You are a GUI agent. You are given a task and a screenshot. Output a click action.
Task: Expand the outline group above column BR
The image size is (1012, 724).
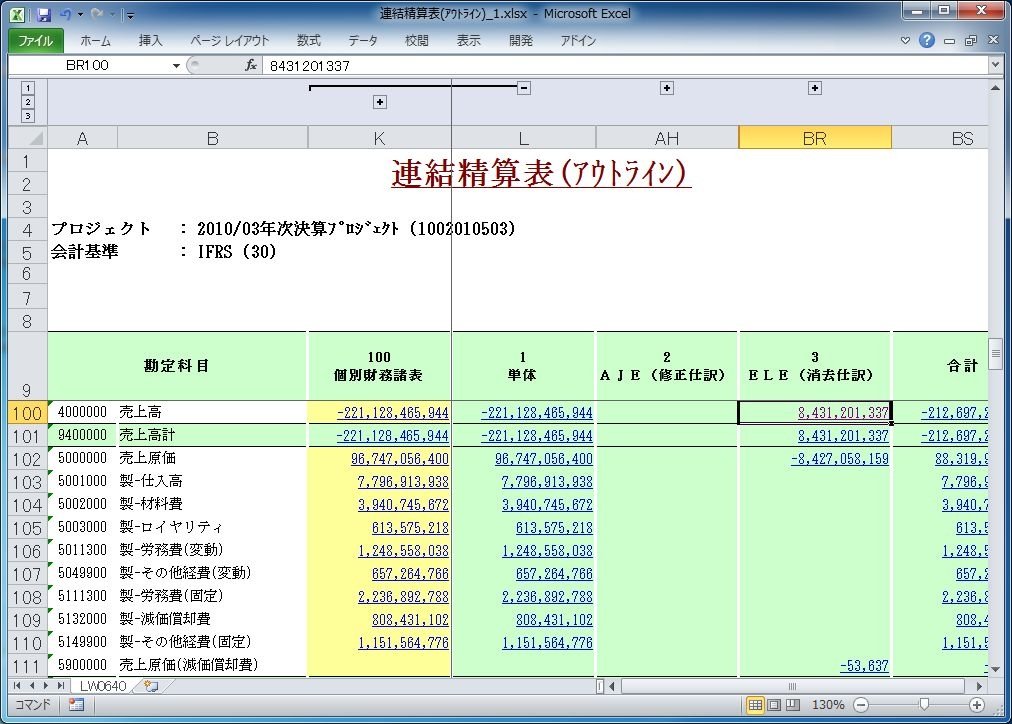[815, 88]
